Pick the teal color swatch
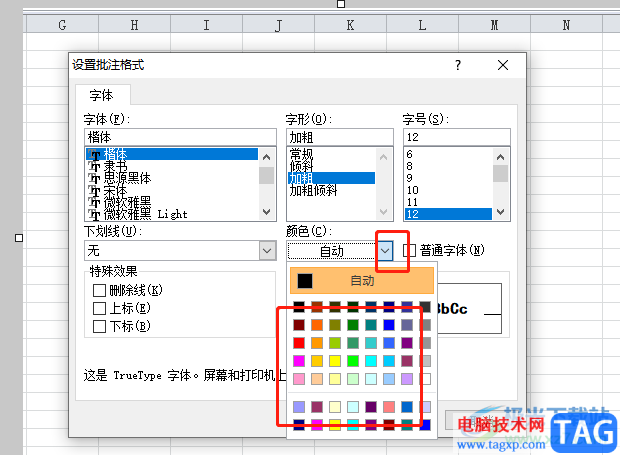This screenshot has height=455, width=620. pyautogui.click(x=371, y=325)
